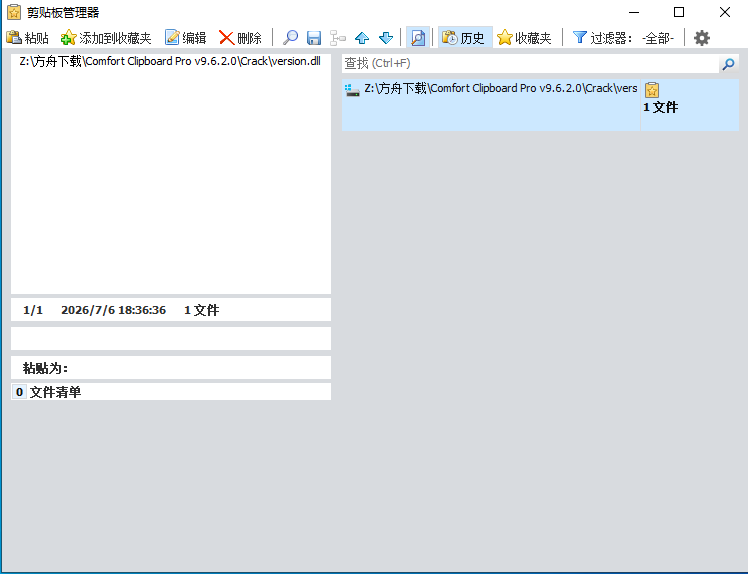This screenshot has height=574, width=748.
Task: Open the 编辑 (Edit) tool
Action: (x=185, y=38)
